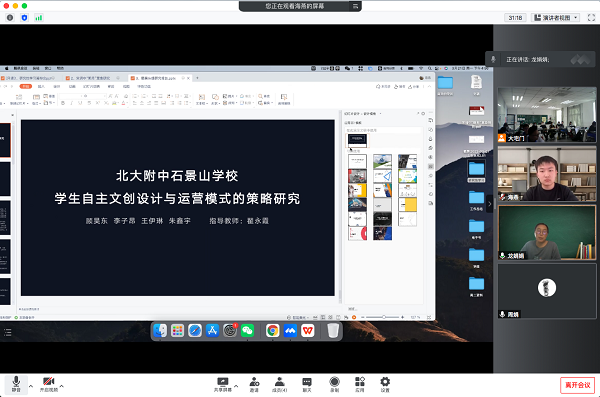Click the blue security shield icon
This screenshot has height=397, width=600.
[x=24, y=18]
